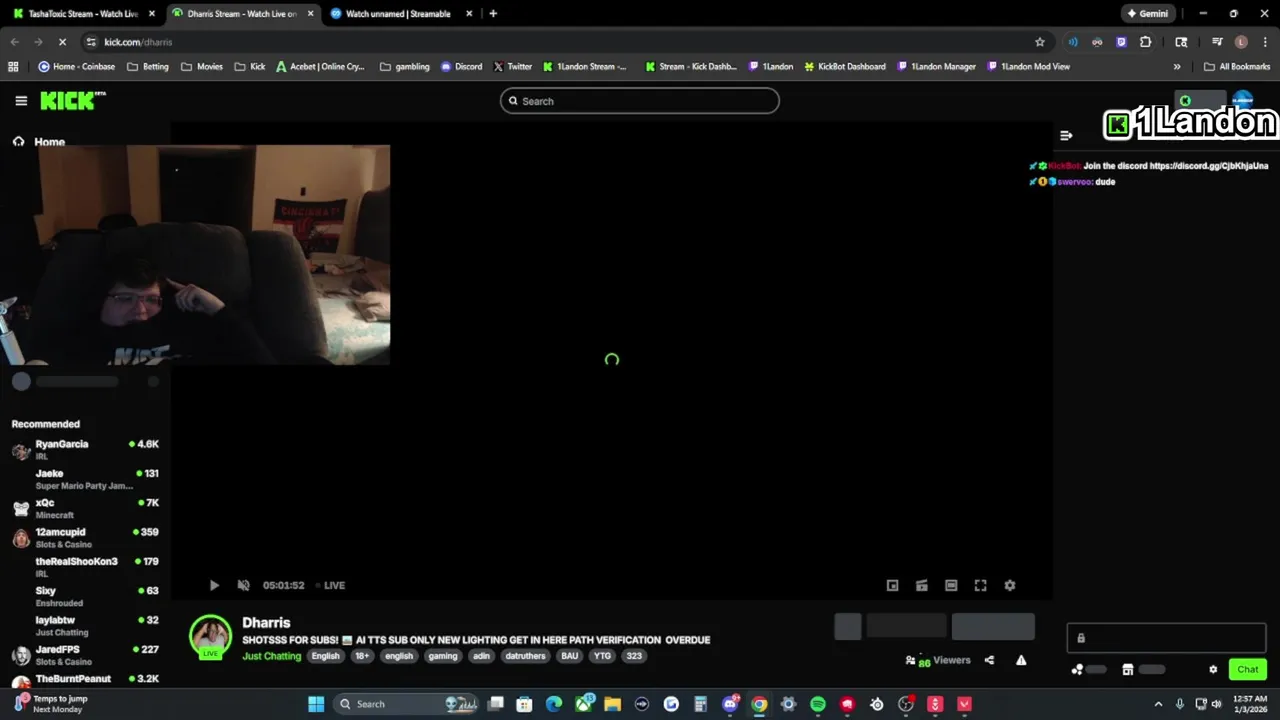Report the stream with warning triangle icon
Image resolution: width=1280 pixels, height=720 pixels.
[1021, 660]
